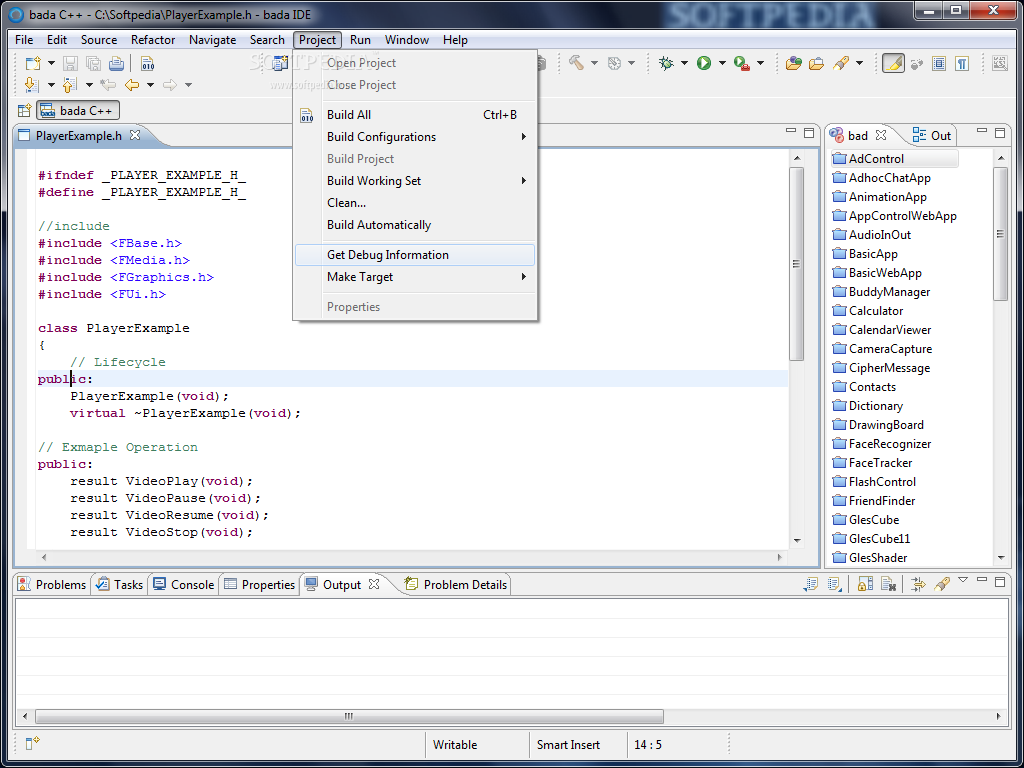Open dropdown arrow next to External Tools icon

click(x=760, y=63)
